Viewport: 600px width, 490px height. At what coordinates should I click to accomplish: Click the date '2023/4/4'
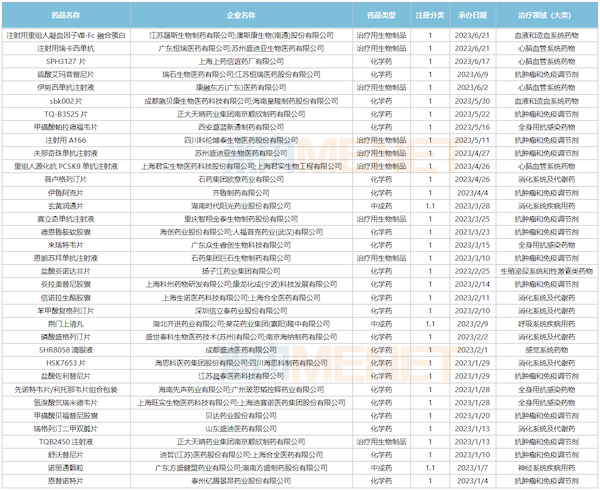[473, 193]
